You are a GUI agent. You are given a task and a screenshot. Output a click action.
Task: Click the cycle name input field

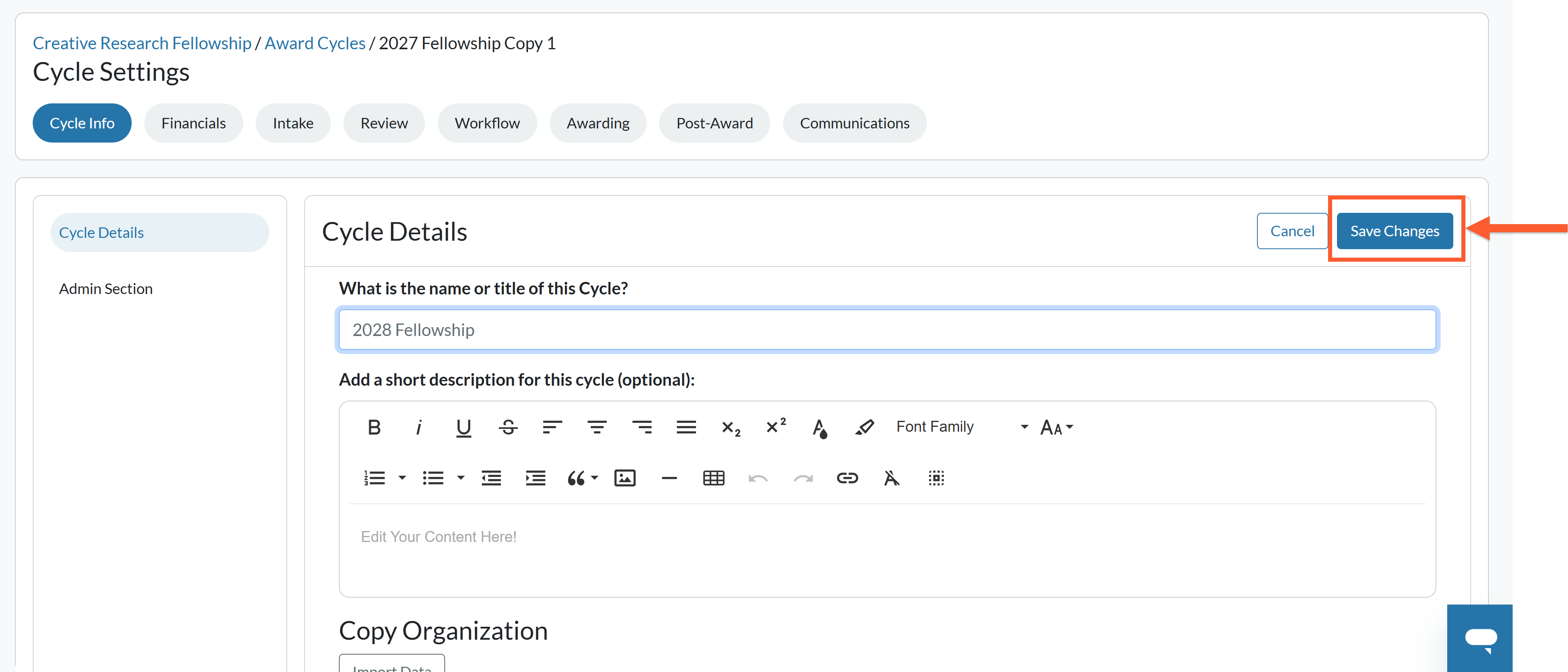point(887,330)
